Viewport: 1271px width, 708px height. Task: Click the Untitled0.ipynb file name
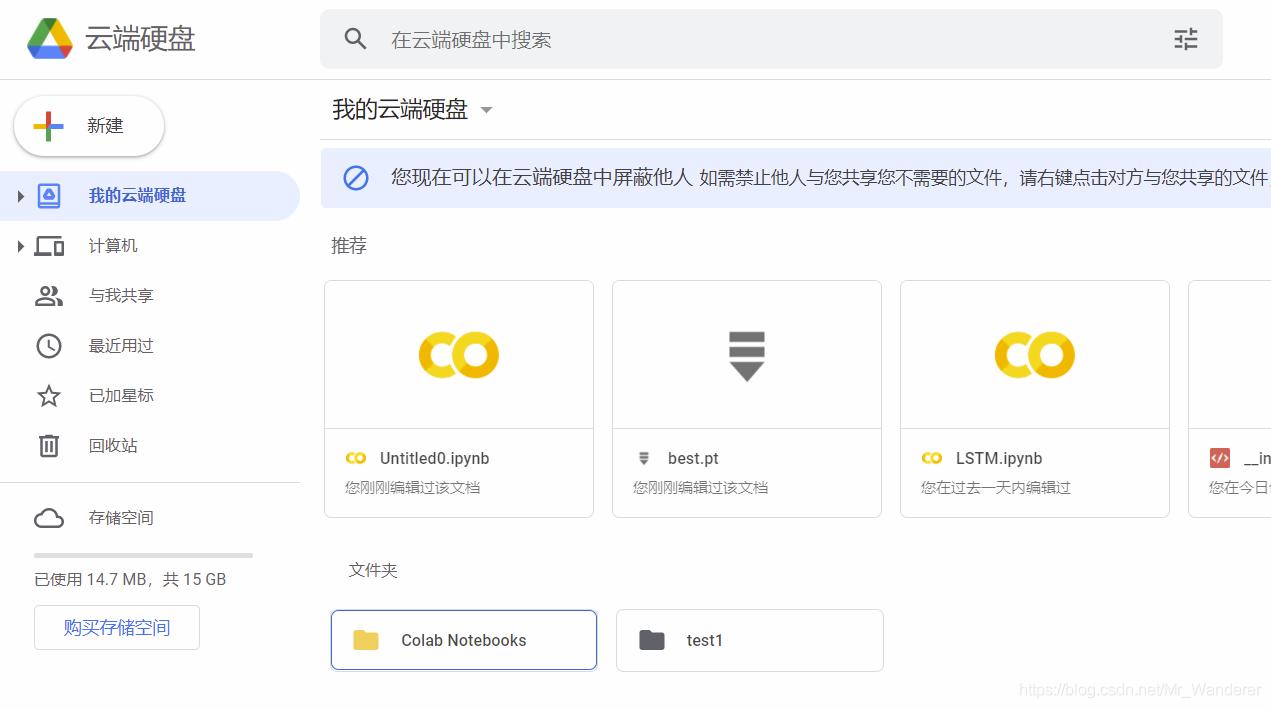(x=435, y=458)
